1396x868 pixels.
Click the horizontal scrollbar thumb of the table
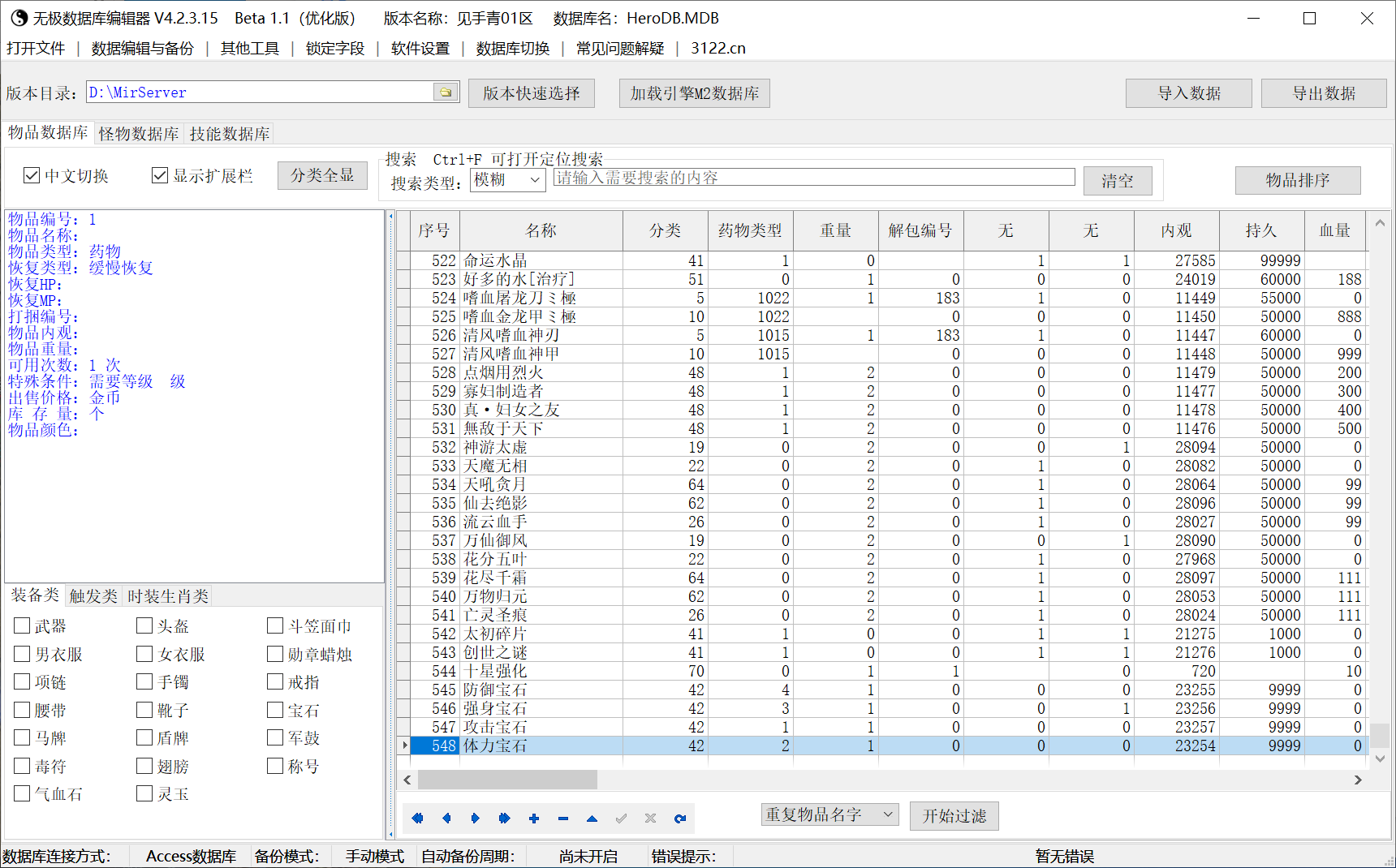click(508, 780)
